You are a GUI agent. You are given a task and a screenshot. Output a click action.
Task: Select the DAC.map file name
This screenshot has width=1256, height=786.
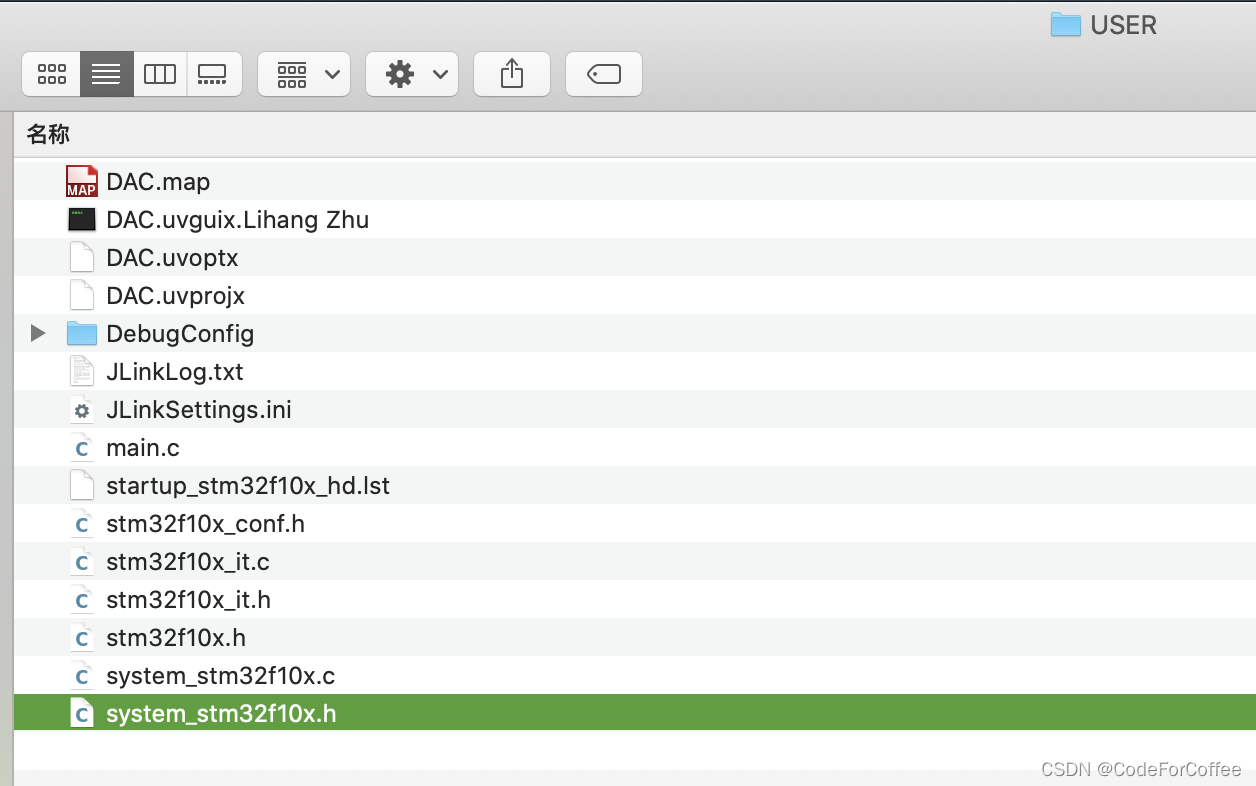158,182
